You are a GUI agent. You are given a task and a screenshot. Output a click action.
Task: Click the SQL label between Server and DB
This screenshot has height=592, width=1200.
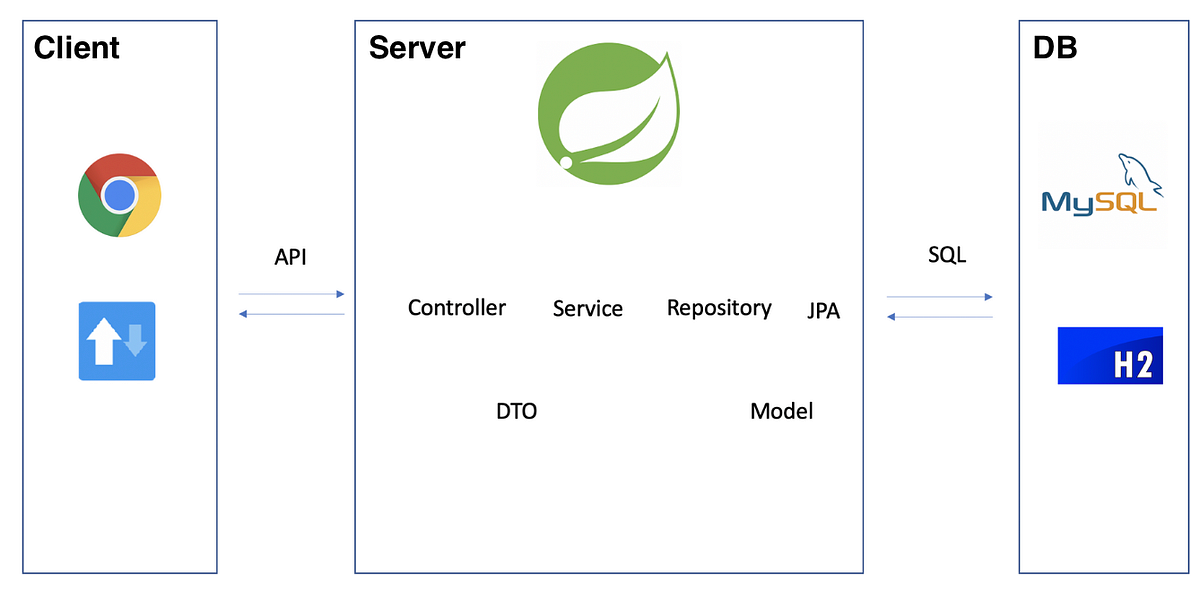pos(946,255)
